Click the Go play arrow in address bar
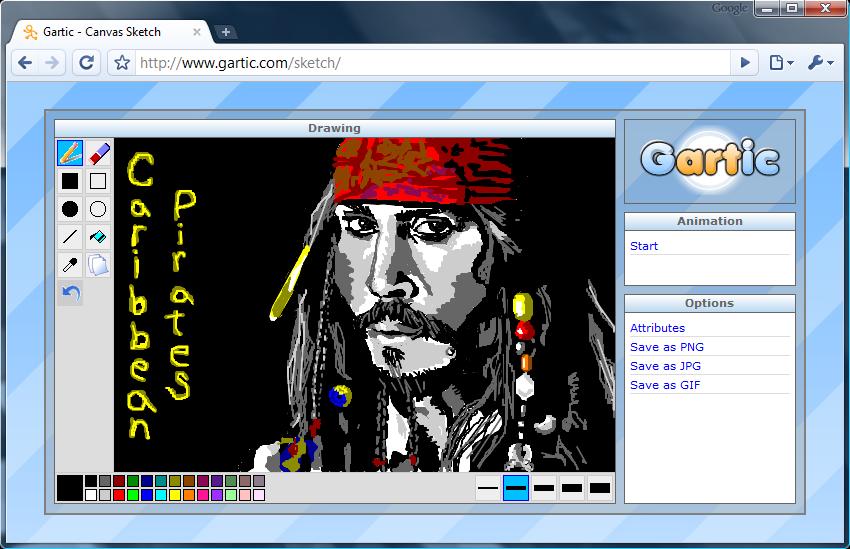Viewport: 850px width, 549px height. [x=745, y=63]
